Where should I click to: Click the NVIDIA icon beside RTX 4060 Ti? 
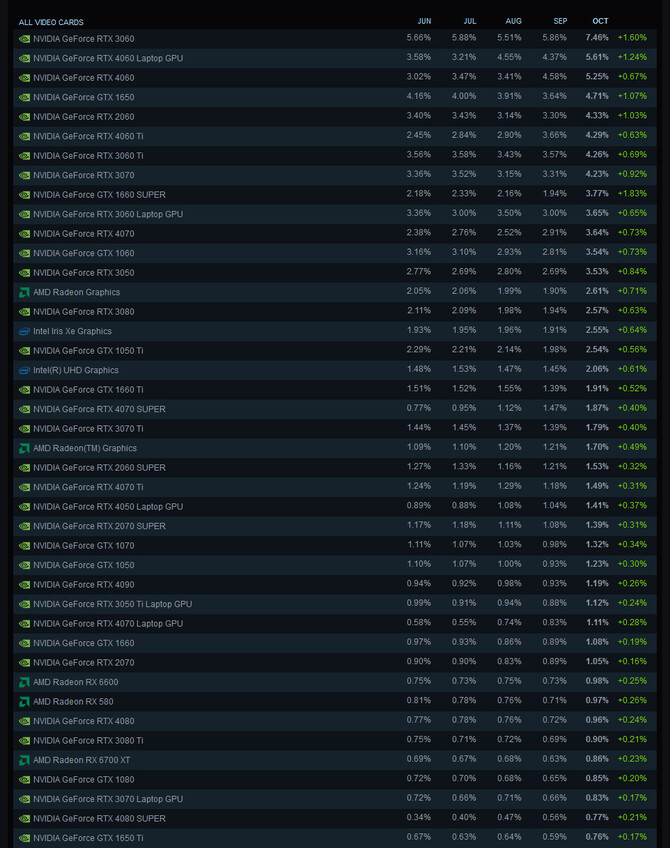(x=24, y=136)
